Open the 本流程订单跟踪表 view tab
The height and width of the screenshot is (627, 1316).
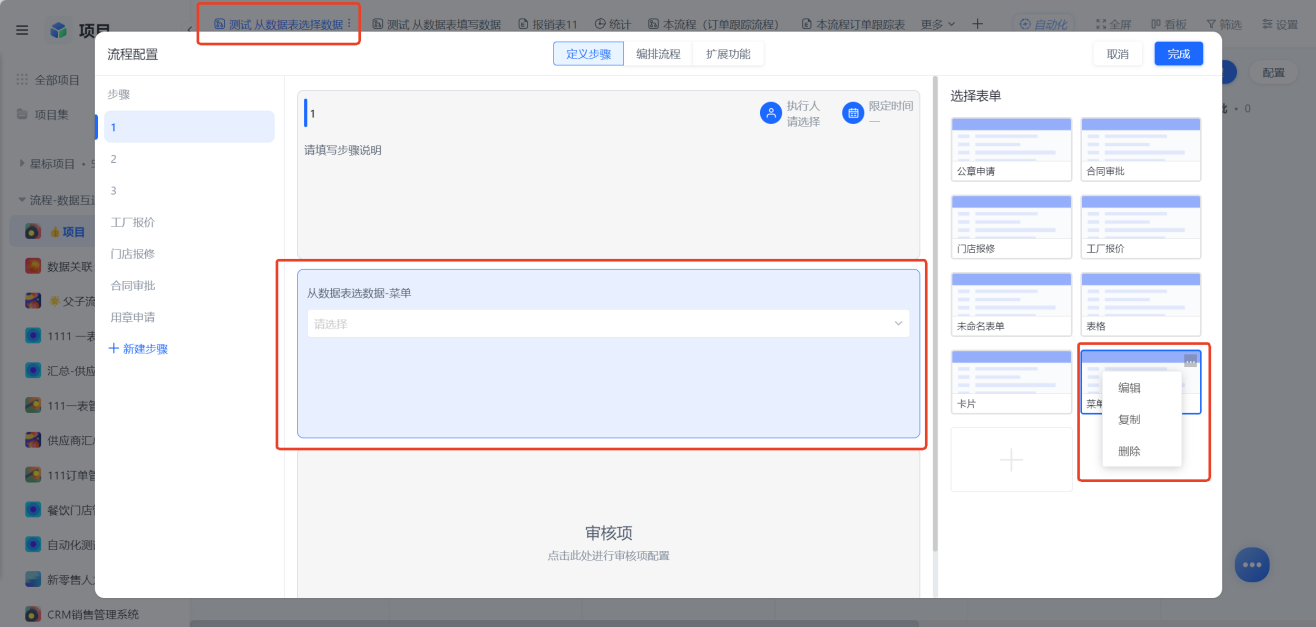pyautogui.click(x=853, y=24)
